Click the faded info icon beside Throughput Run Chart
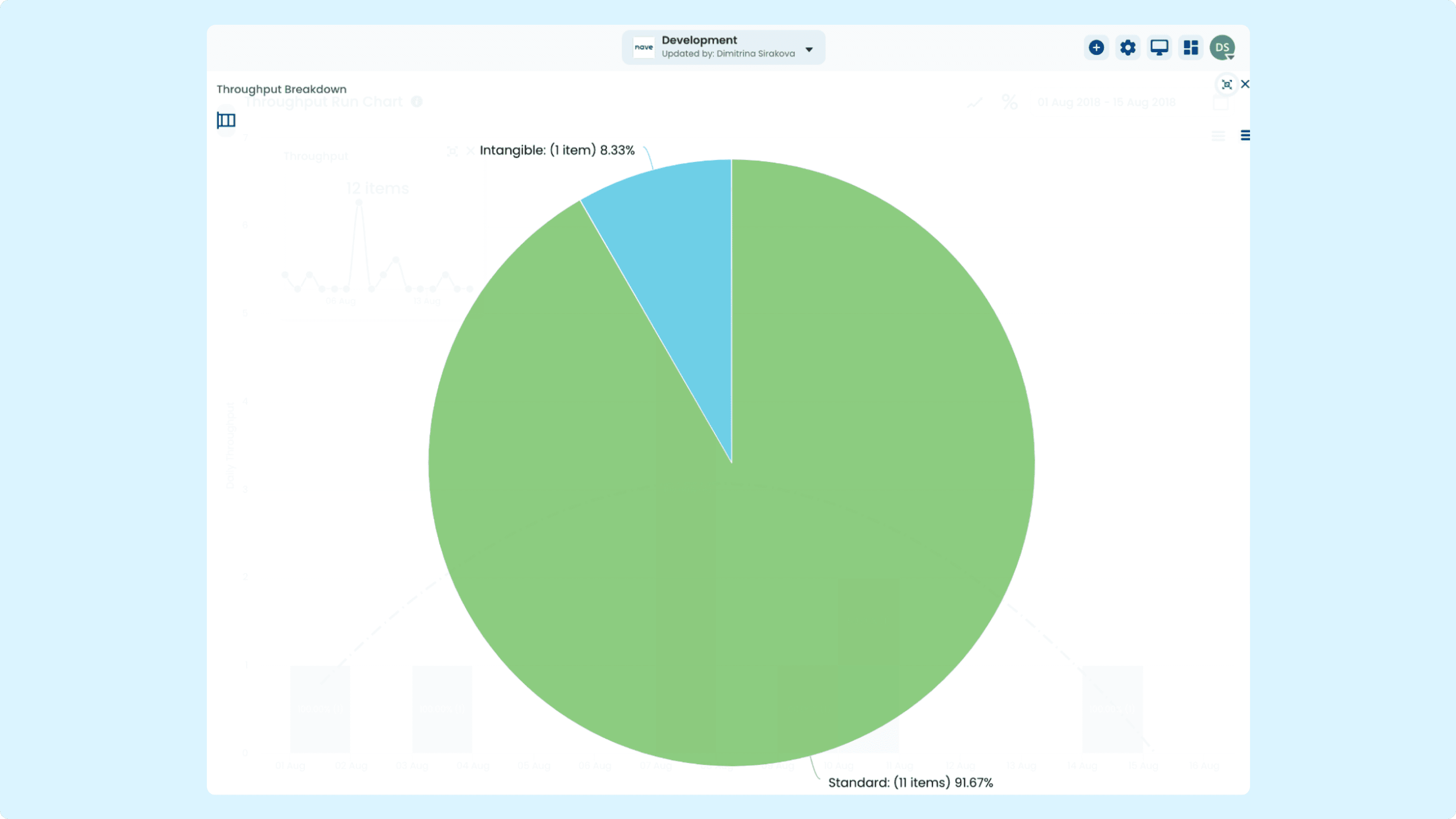The width and height of the screenshot is (1456, 819). pyautogui.click(x=416, y=102)
